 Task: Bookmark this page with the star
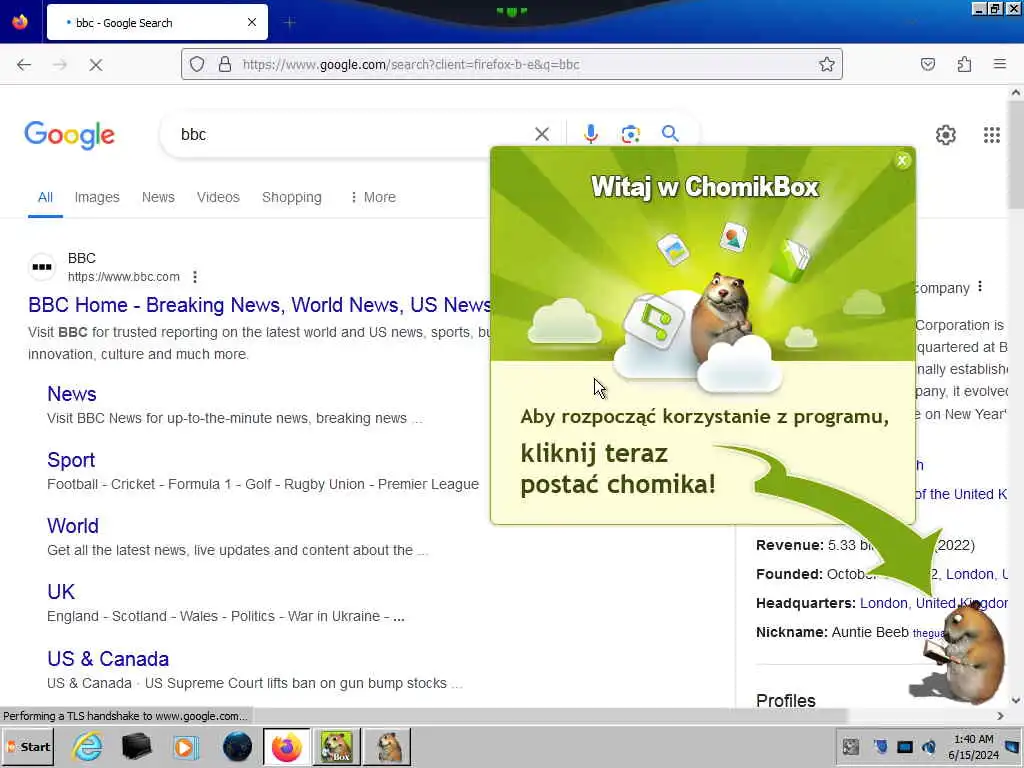tap(827, 64)
